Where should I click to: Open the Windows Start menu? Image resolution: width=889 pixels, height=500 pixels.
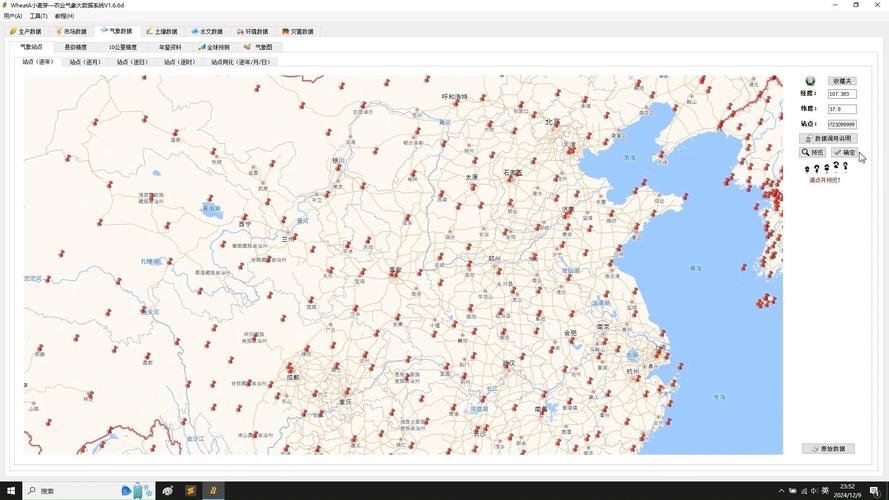pyautogui.click(x=11, y=490)
